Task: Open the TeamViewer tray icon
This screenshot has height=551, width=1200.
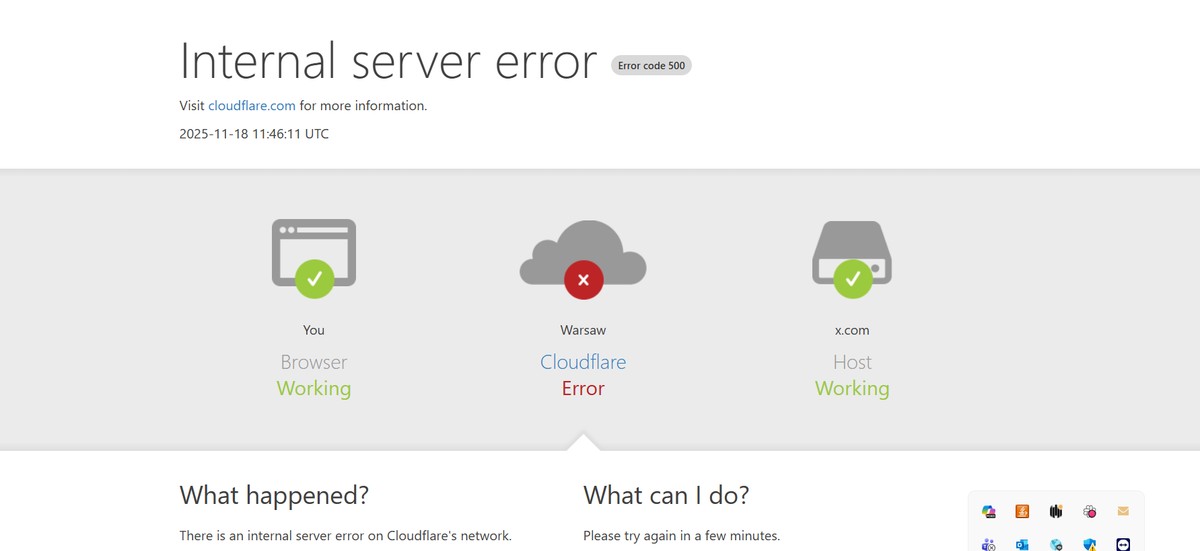Action: tap(1123, 544)
